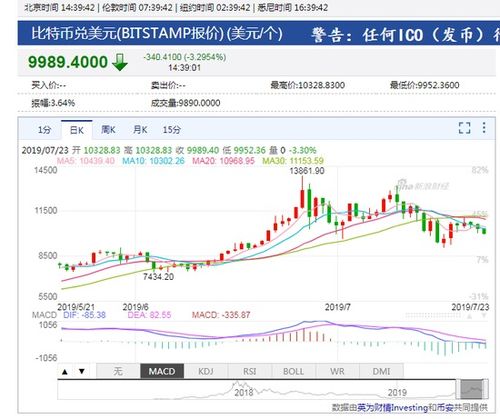Switch to the 月K chart tab

pyautogui.click(x=140, y=130)
